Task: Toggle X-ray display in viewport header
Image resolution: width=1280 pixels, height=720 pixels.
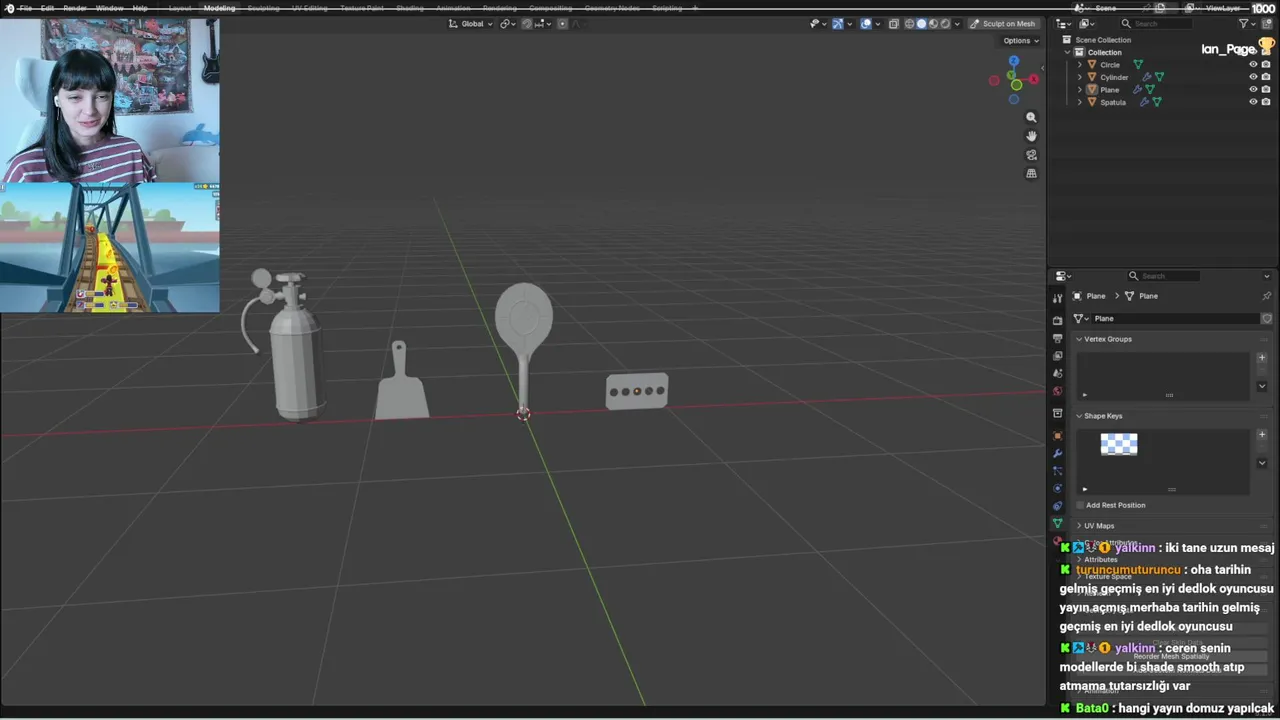Action: tap(895, 24)
